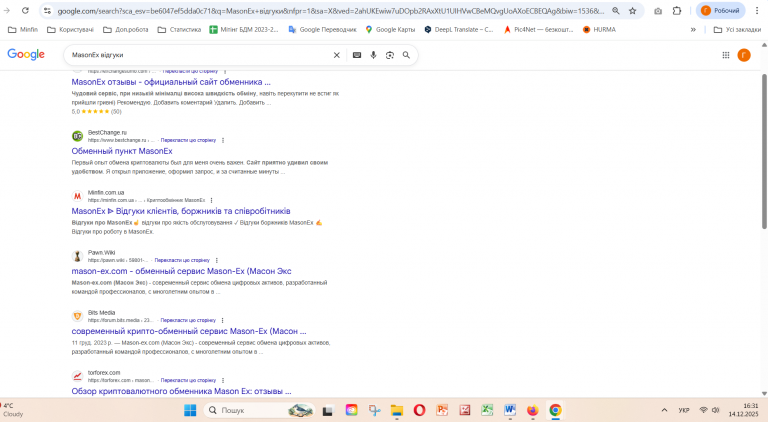Open the Мітинг БДМ 2023 bookmark
Image resolution: width=768 pixels, height=422 pixels.
pyautogui.click(x=243, y=29)
